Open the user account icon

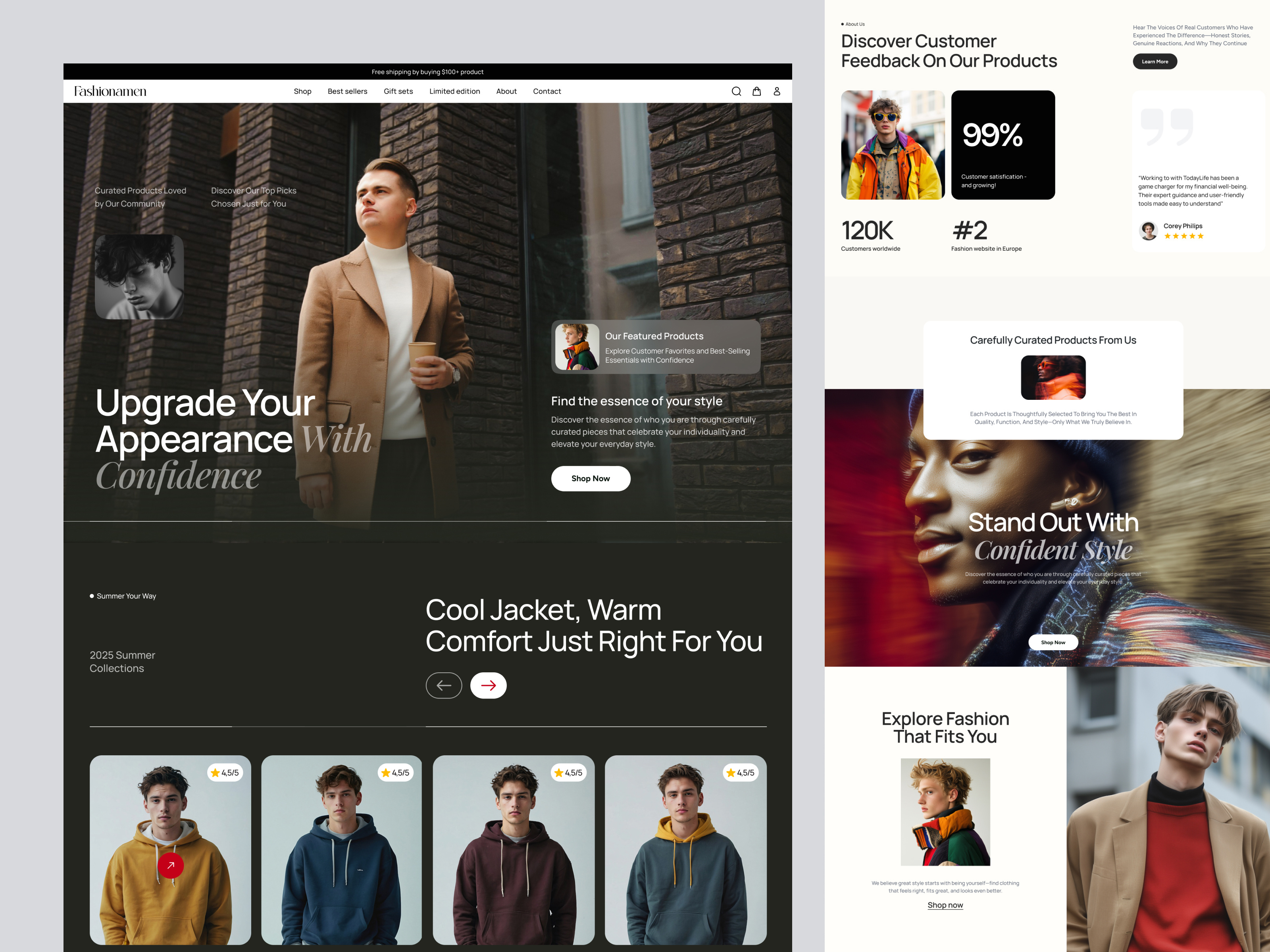point(777,91)
